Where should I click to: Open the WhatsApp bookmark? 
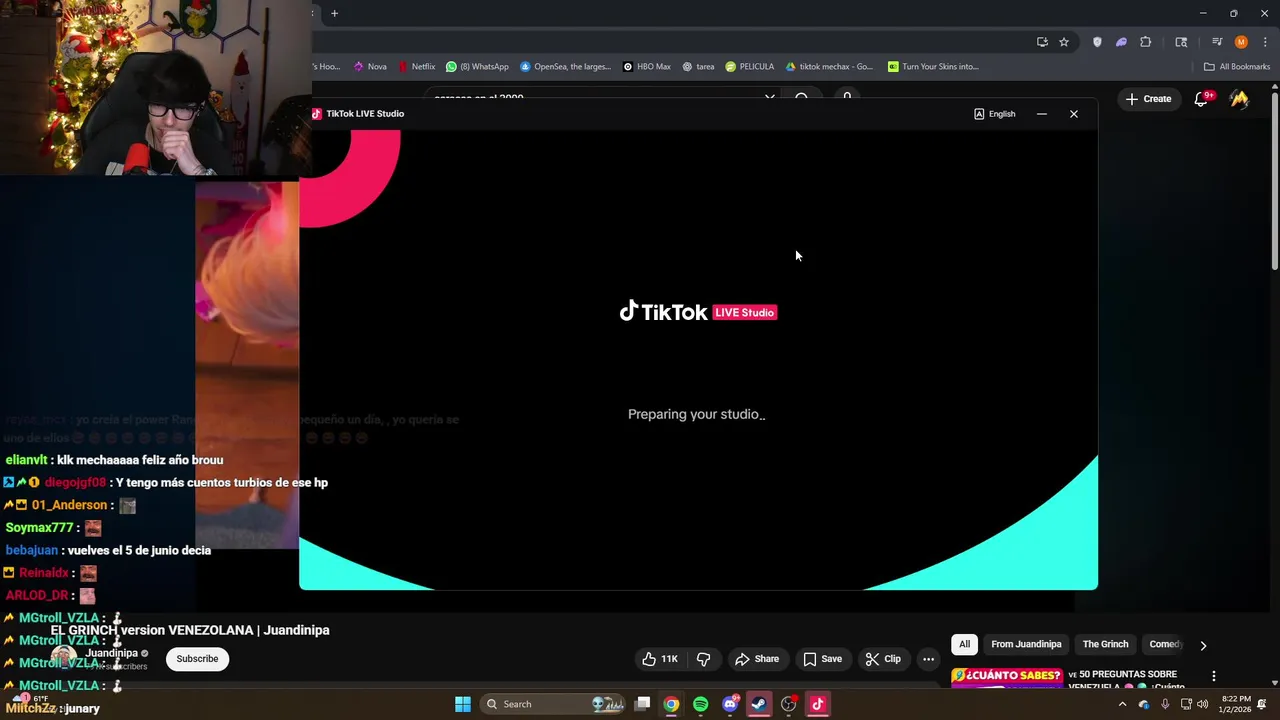click(x=477, y=67)
